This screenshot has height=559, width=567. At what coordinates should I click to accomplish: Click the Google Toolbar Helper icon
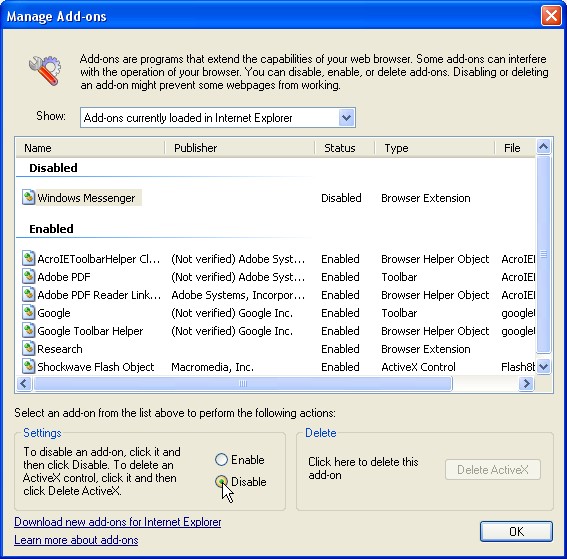pyautogui.click(x=29, y=330)
